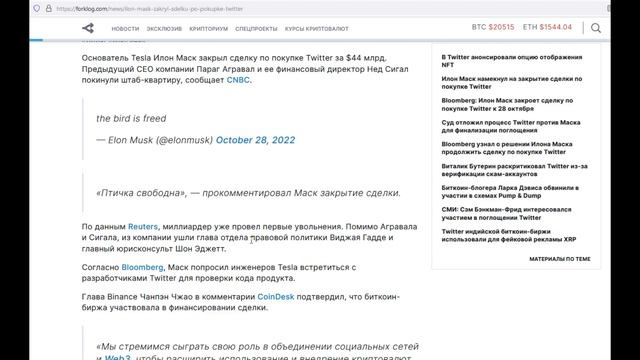The image size is (640, 360).
Task: Open related article about Twitter NFT display option
Action: [x=512, y=61]
